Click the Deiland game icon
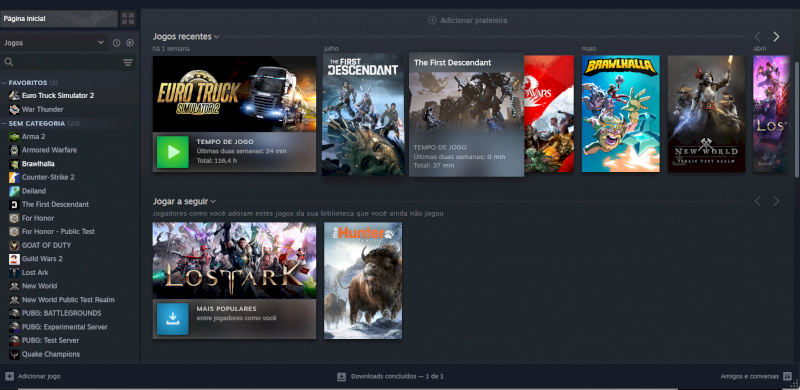800x390 pixels. tap(14, 191)
